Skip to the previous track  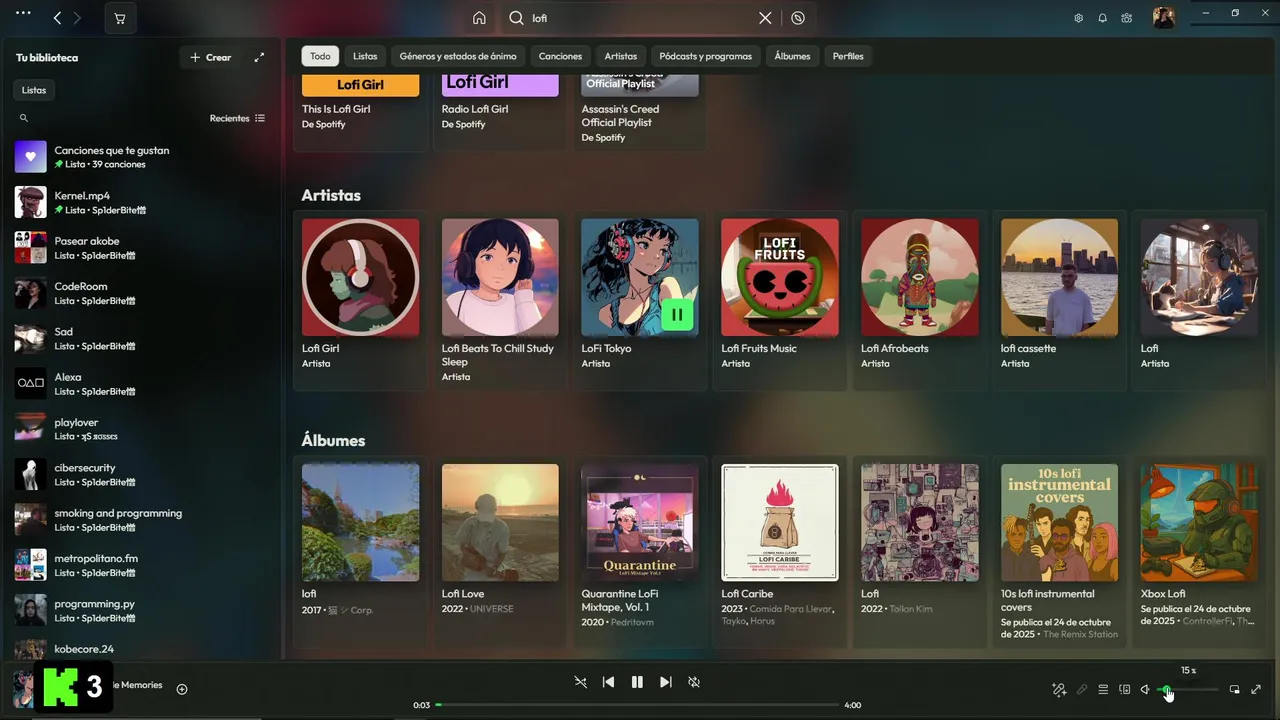(x=608, y=682)
